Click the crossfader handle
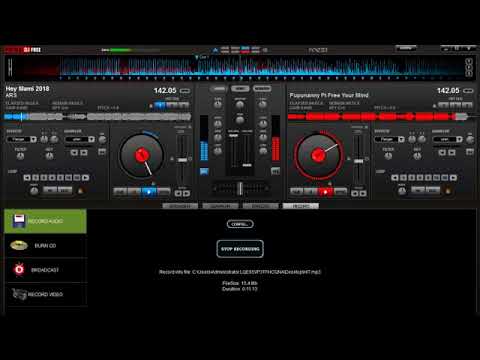The image size is (480, 360). [x=240, y=189]
